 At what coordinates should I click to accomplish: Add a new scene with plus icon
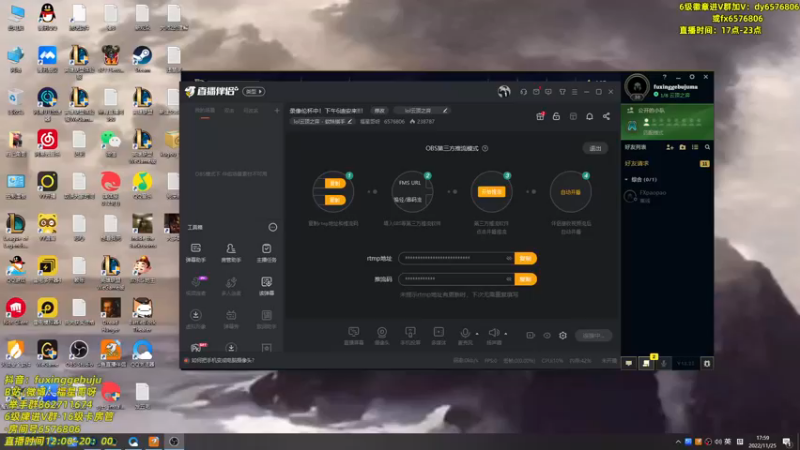click(277, 110)
